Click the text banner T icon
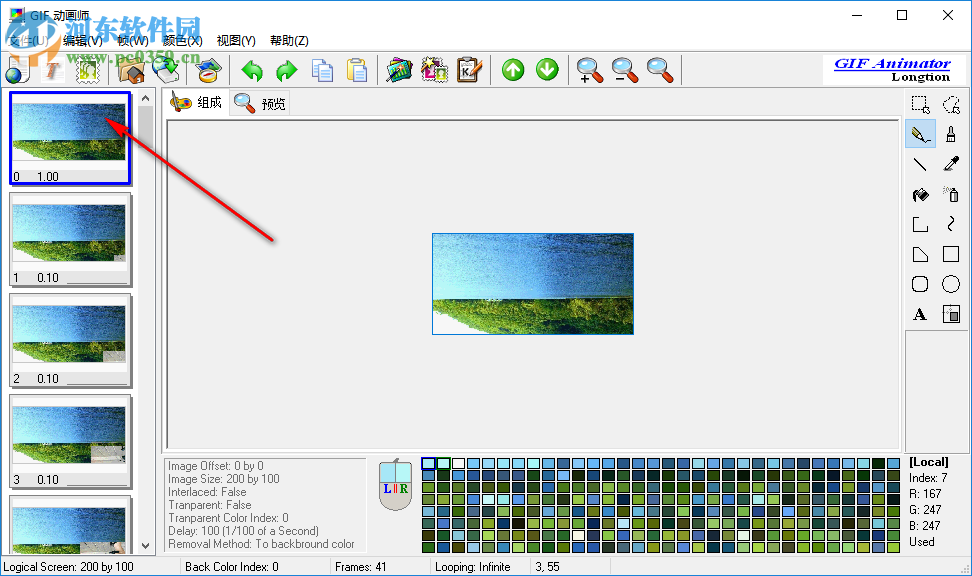The image size is (972, 576). [x=52, y=70]
